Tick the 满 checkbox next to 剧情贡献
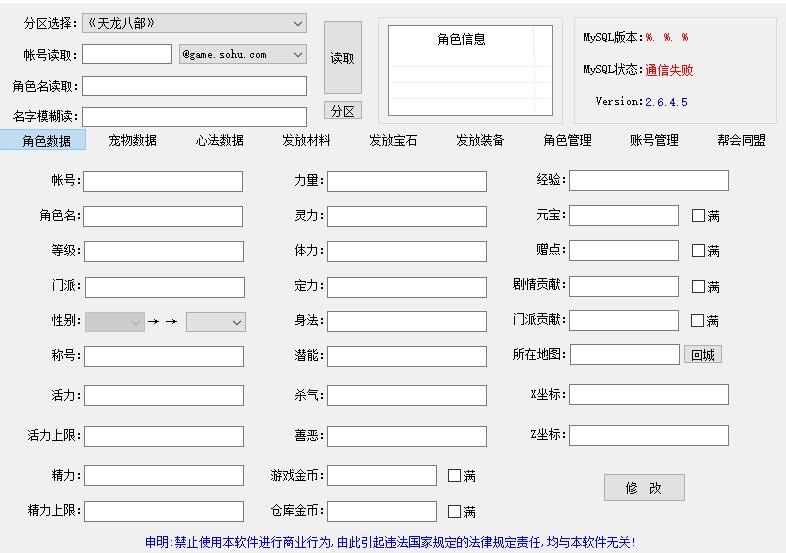This screenshot has height=553, width=786. pos(698,286)
